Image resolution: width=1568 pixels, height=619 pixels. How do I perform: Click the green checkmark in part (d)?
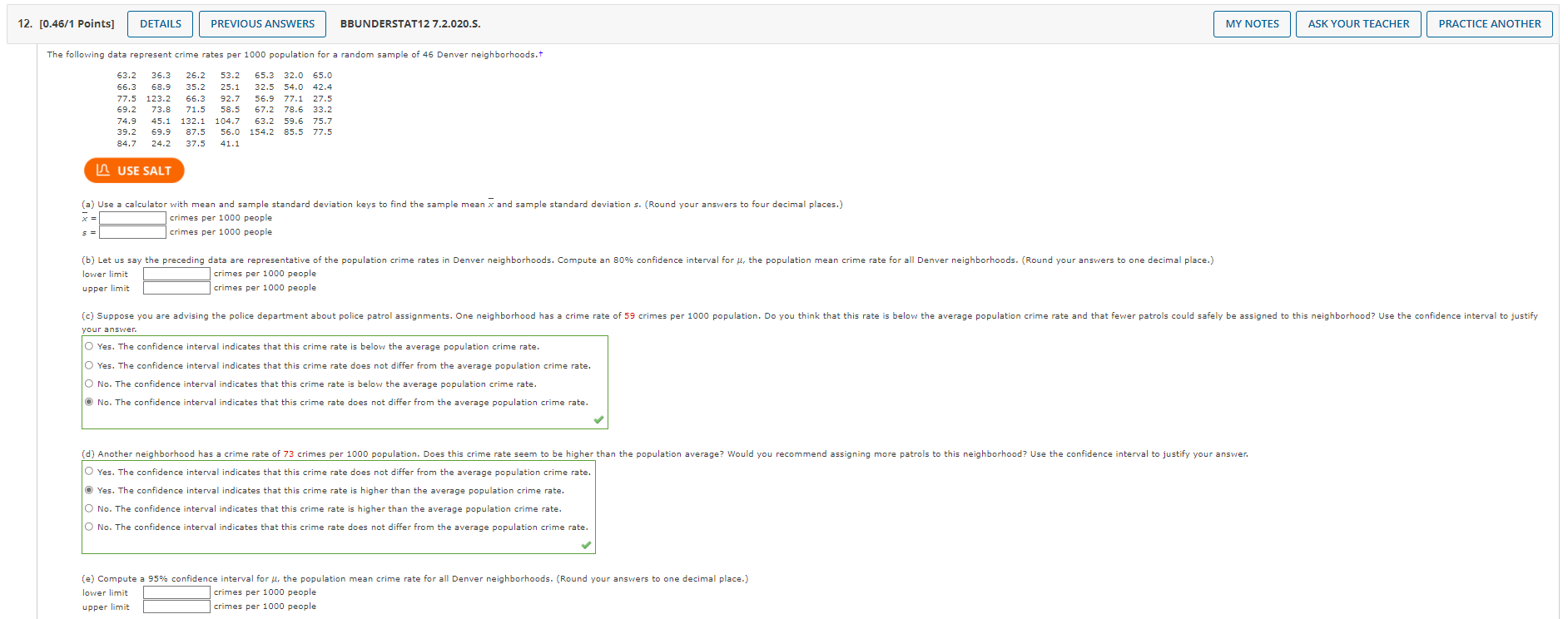click(586, 546)
